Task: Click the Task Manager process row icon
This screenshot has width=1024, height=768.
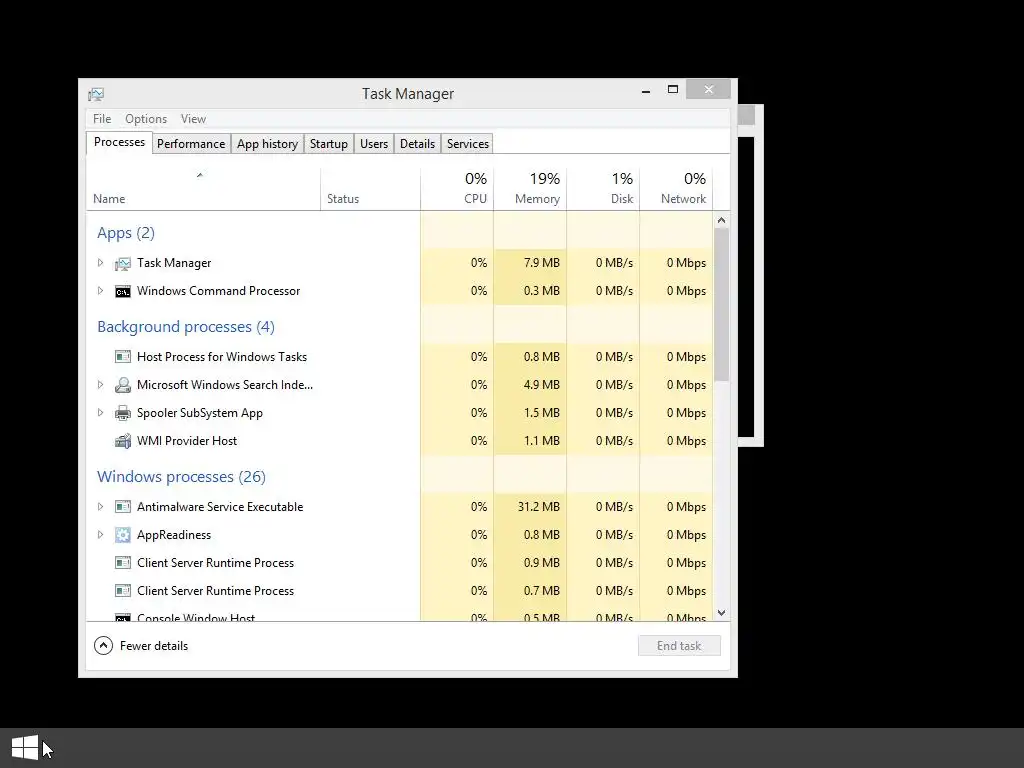Action: tap(123, 263)
